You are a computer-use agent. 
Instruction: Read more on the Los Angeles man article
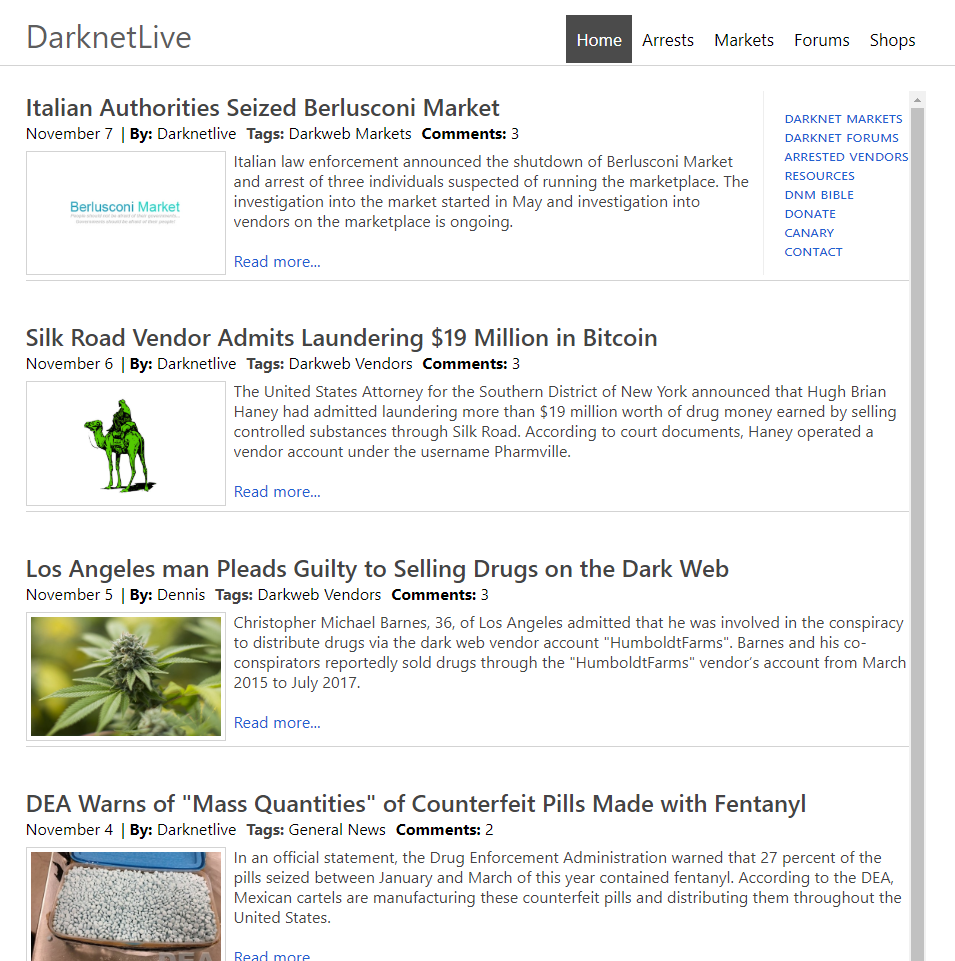coord(276,723)
